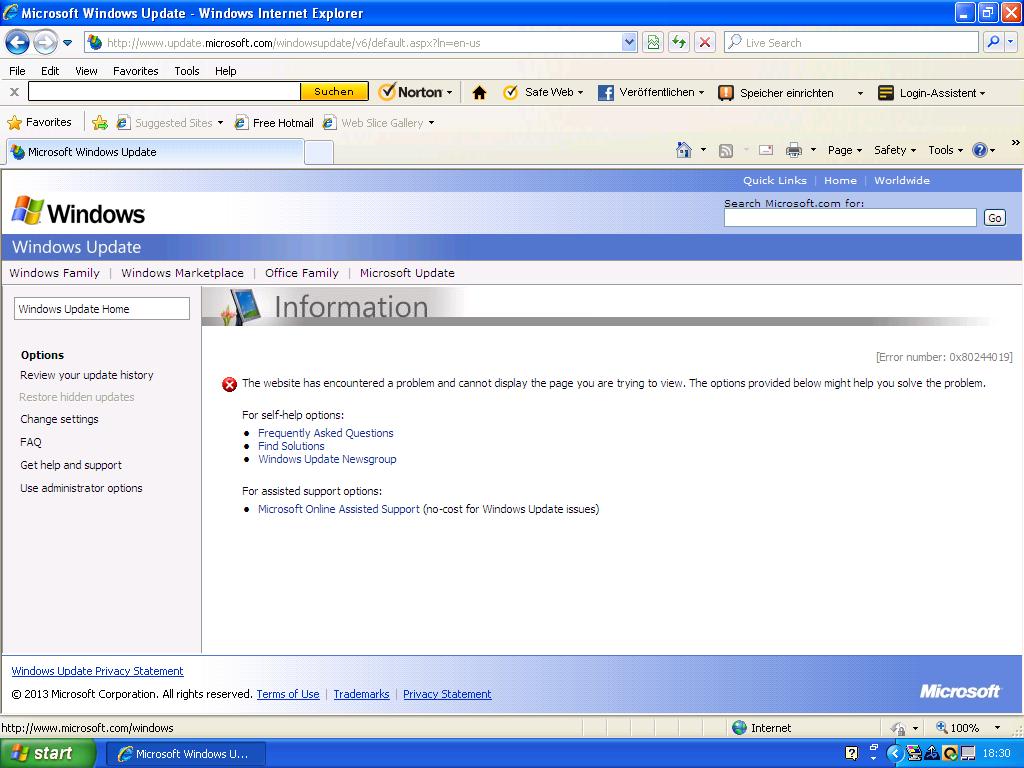
Task: Open Review your update history
Action: [87, 375]
